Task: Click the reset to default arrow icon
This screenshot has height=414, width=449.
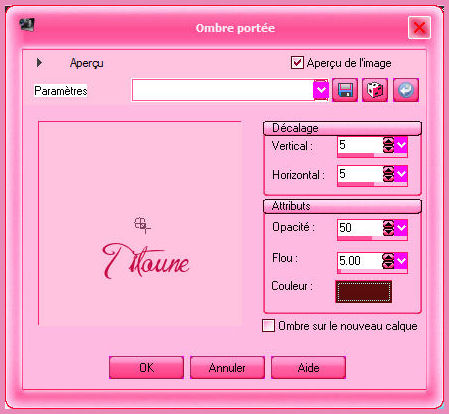Action: (x=406, y=90)
